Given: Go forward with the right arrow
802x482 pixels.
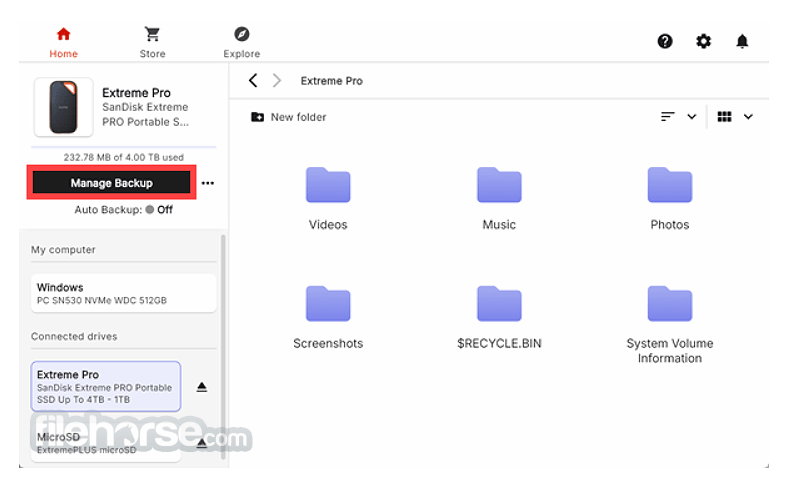Looking at the screenshot, I should (277, 80).
